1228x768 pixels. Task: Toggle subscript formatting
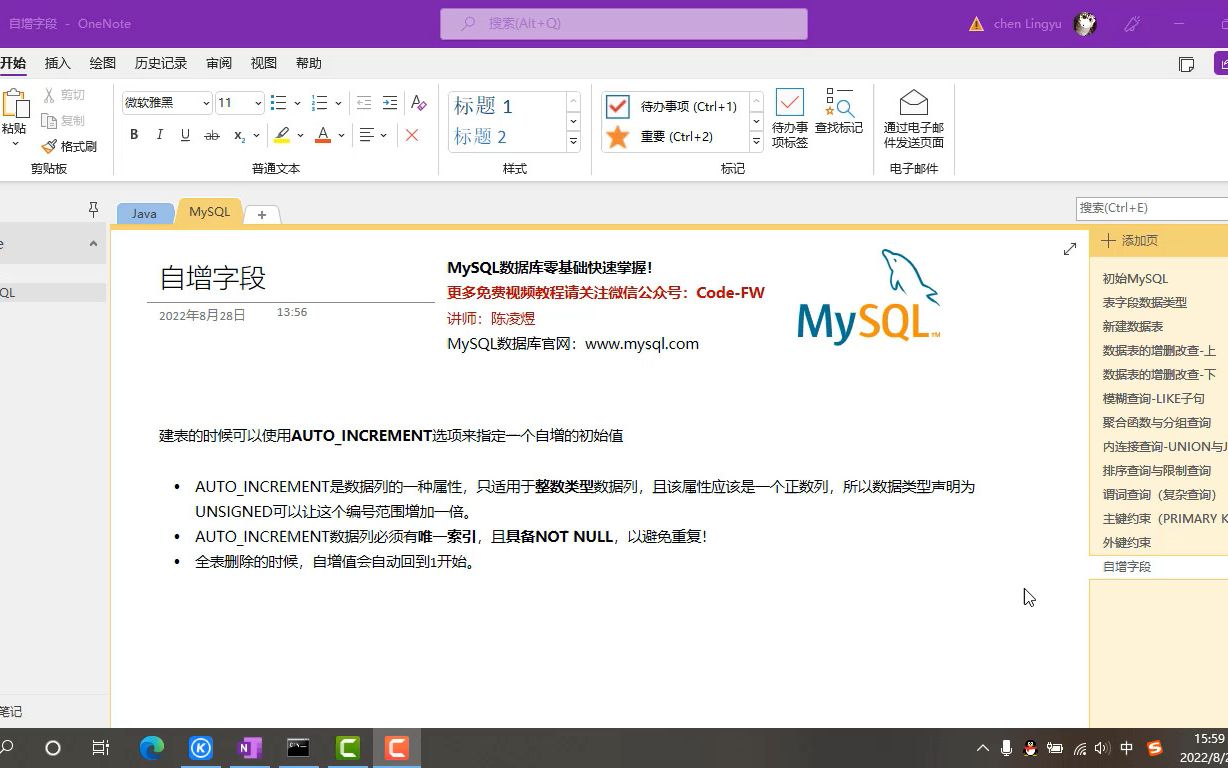[239, 135]
